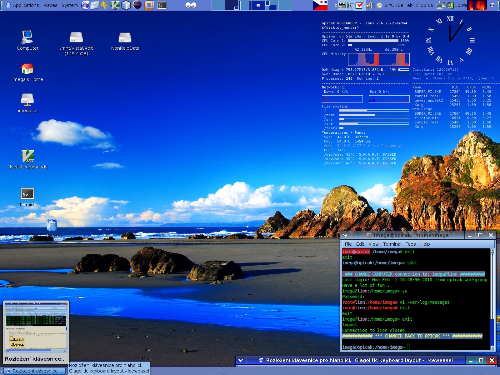
Task: Open the Trash icon on the desktop
Action: coord(51,225)
